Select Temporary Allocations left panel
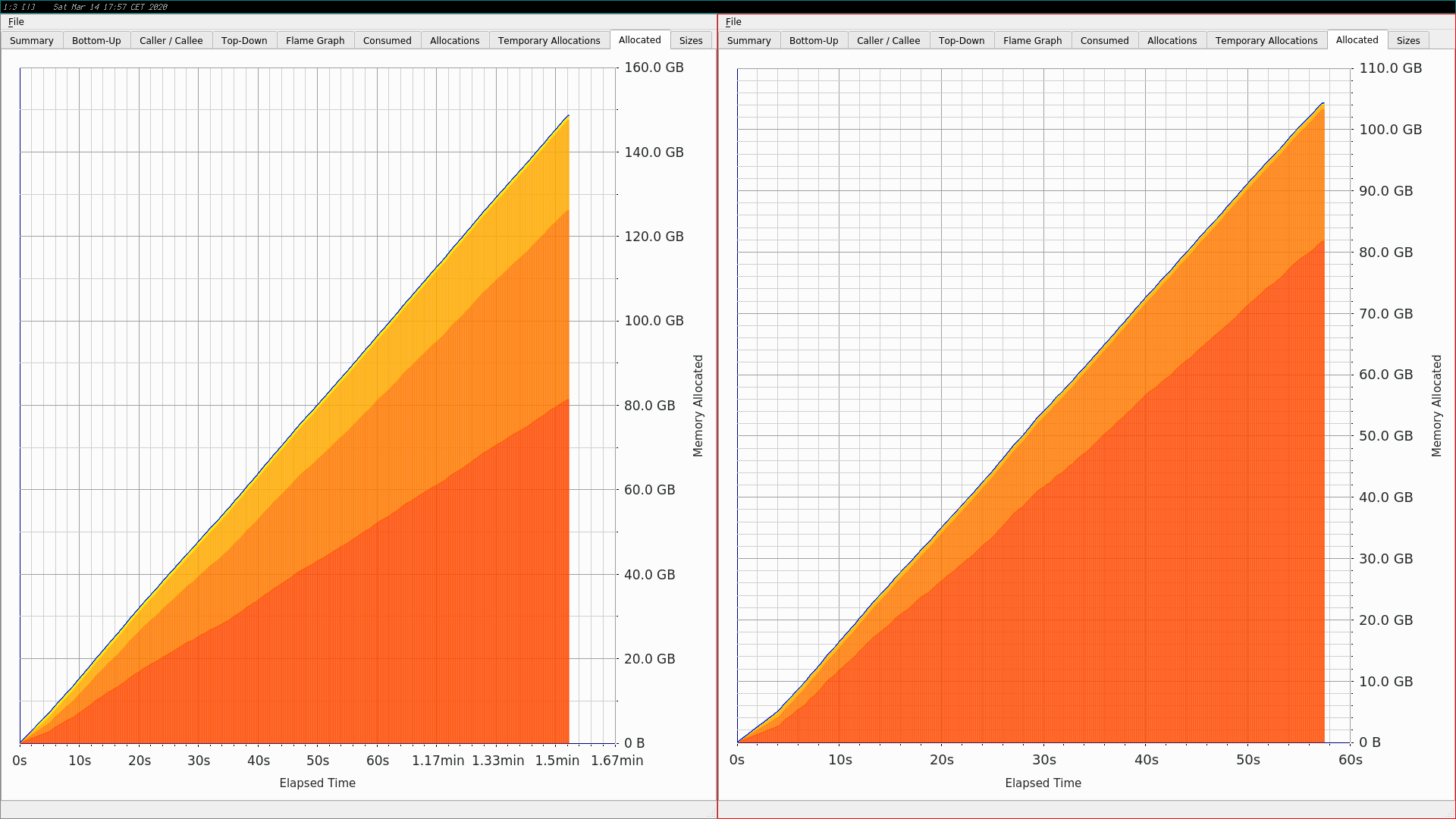Image resolution: width=1456 pixels, height=819 pixels. tap(549, 40)
